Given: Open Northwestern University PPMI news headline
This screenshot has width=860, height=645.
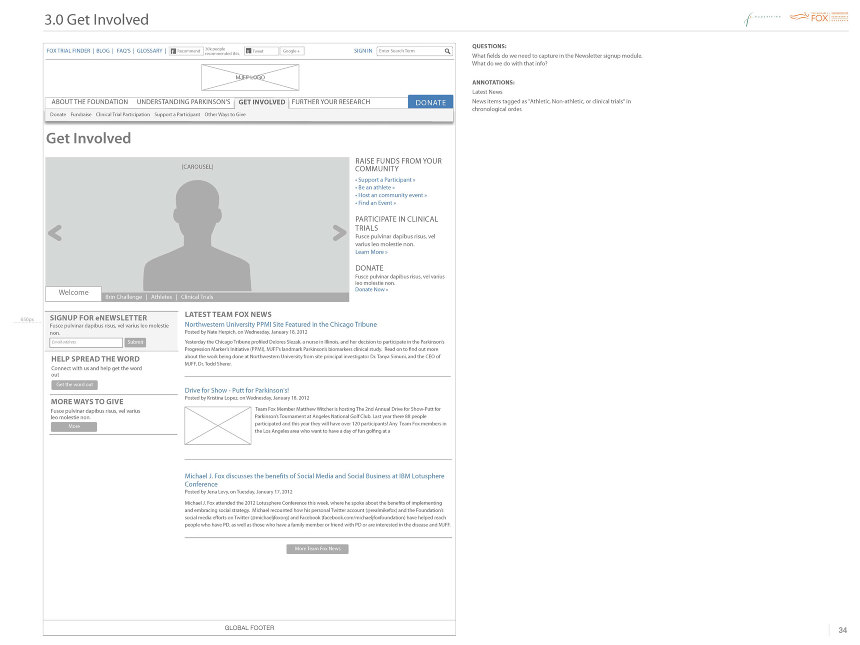Looking at the screenshot, I should pos(281,325).
